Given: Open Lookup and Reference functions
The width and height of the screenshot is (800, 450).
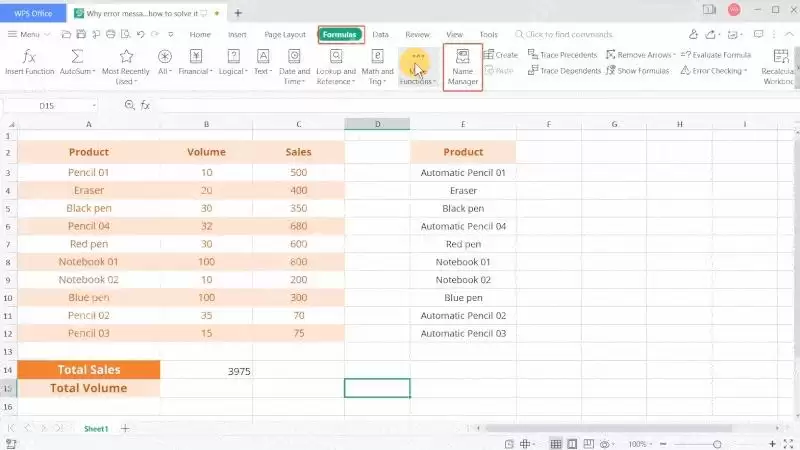Looking at the screenshot, I should 336,67.
